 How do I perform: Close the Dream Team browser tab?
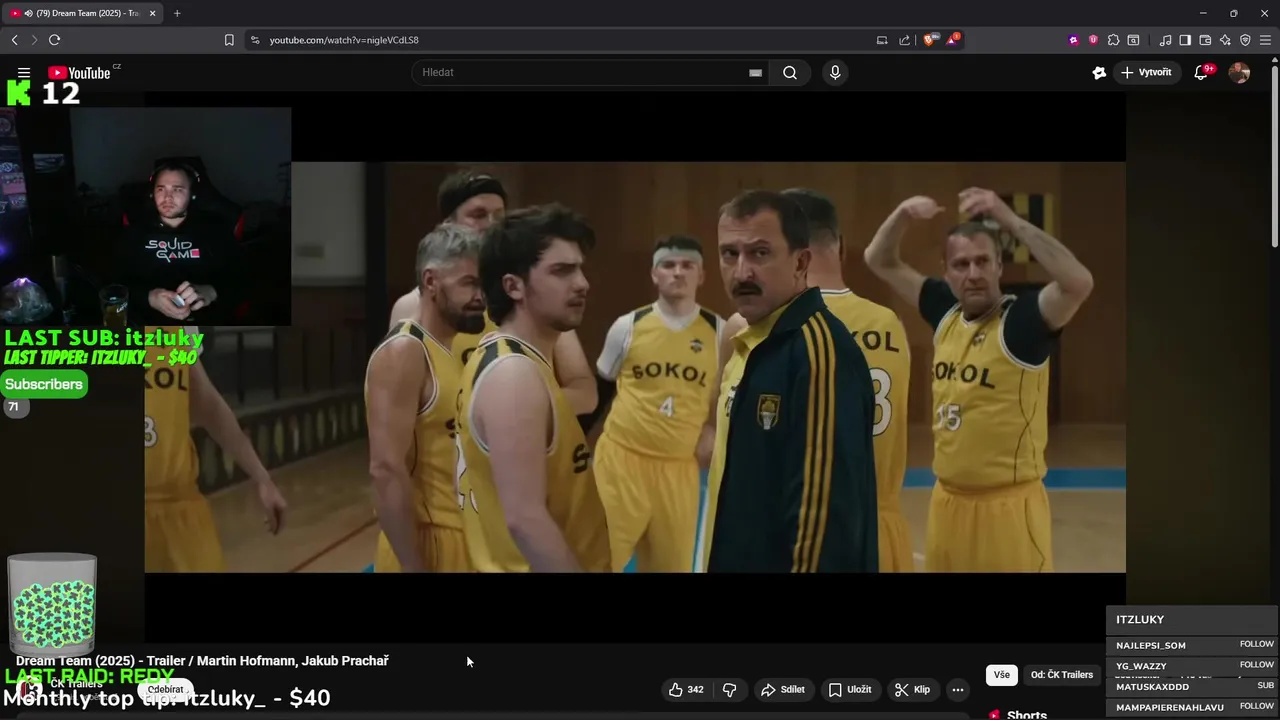tap(153, 13)
